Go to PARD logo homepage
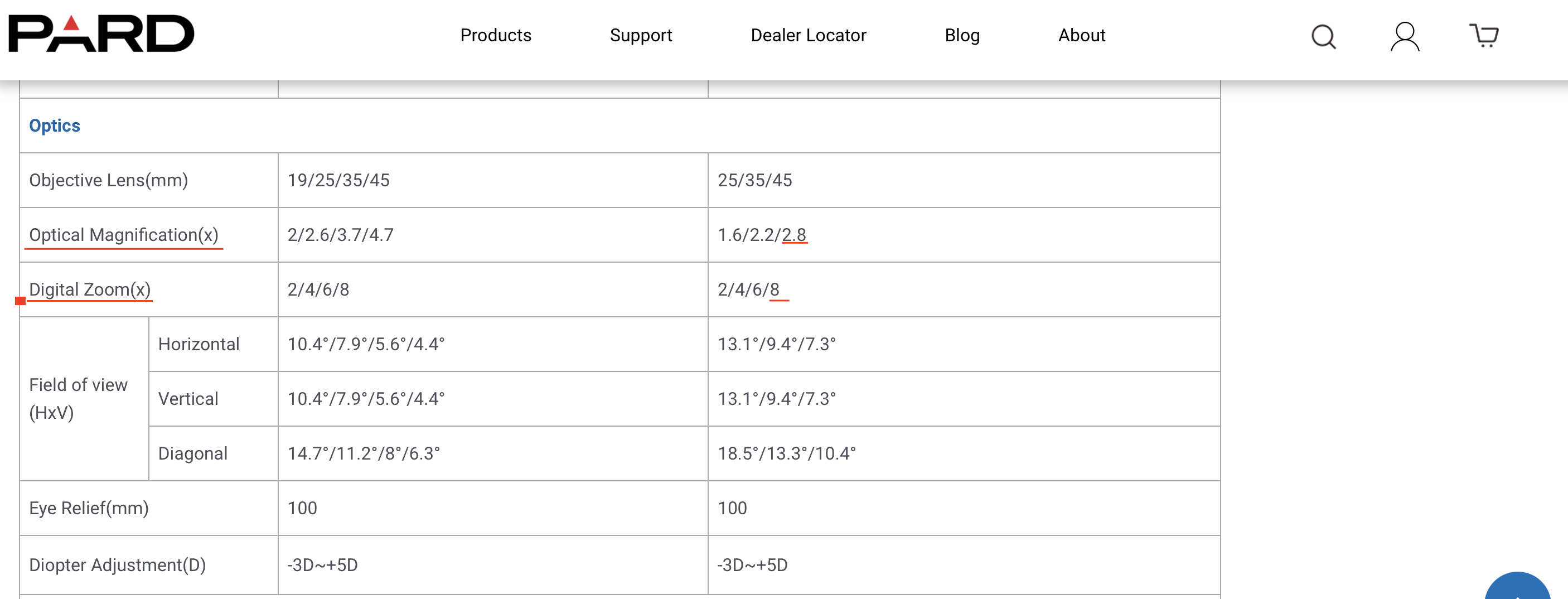This screenshot has width=1568, height=599. pos(101,33)
